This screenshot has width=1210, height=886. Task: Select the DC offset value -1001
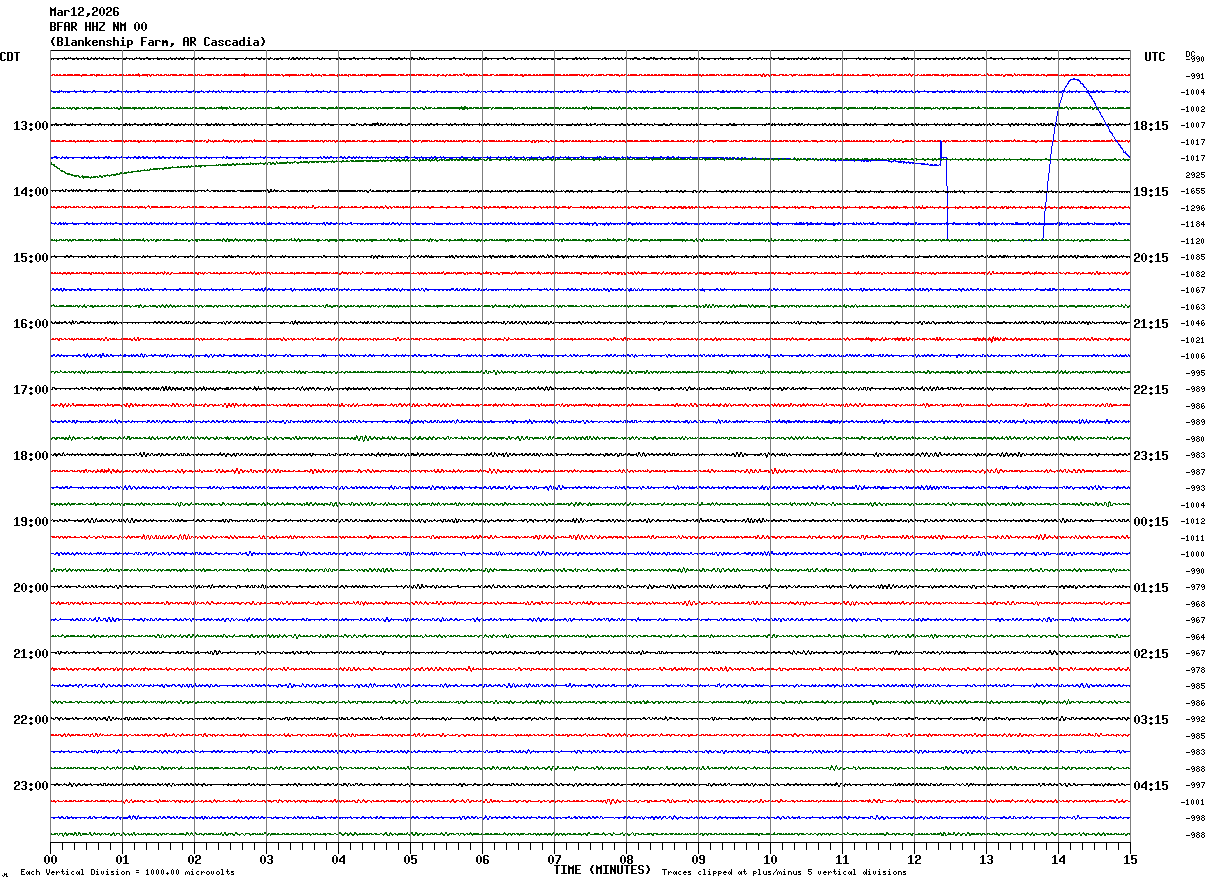tap(1194, 801)
